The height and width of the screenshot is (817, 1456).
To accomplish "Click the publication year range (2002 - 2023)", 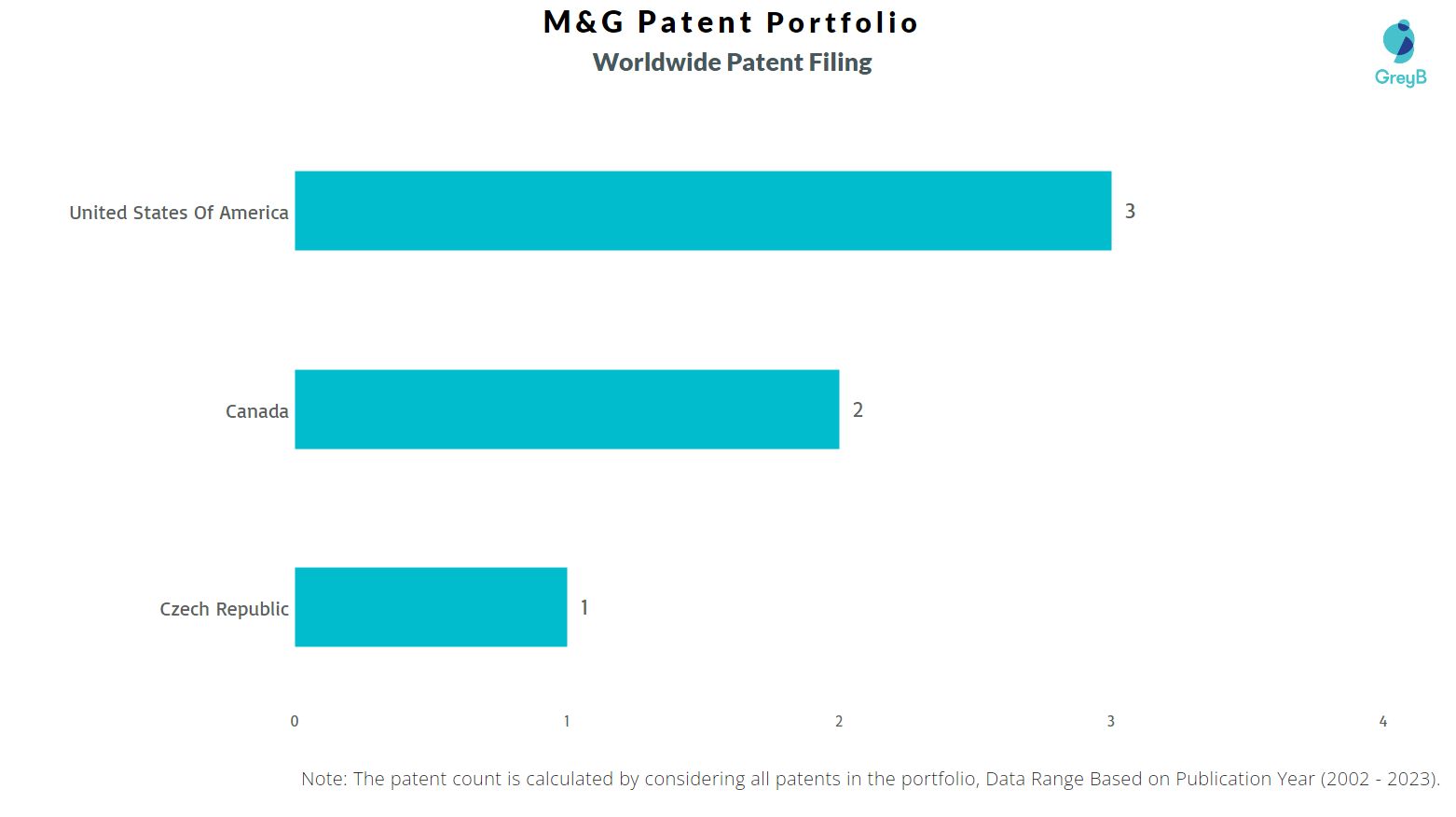I will [x=1380, y=779].
